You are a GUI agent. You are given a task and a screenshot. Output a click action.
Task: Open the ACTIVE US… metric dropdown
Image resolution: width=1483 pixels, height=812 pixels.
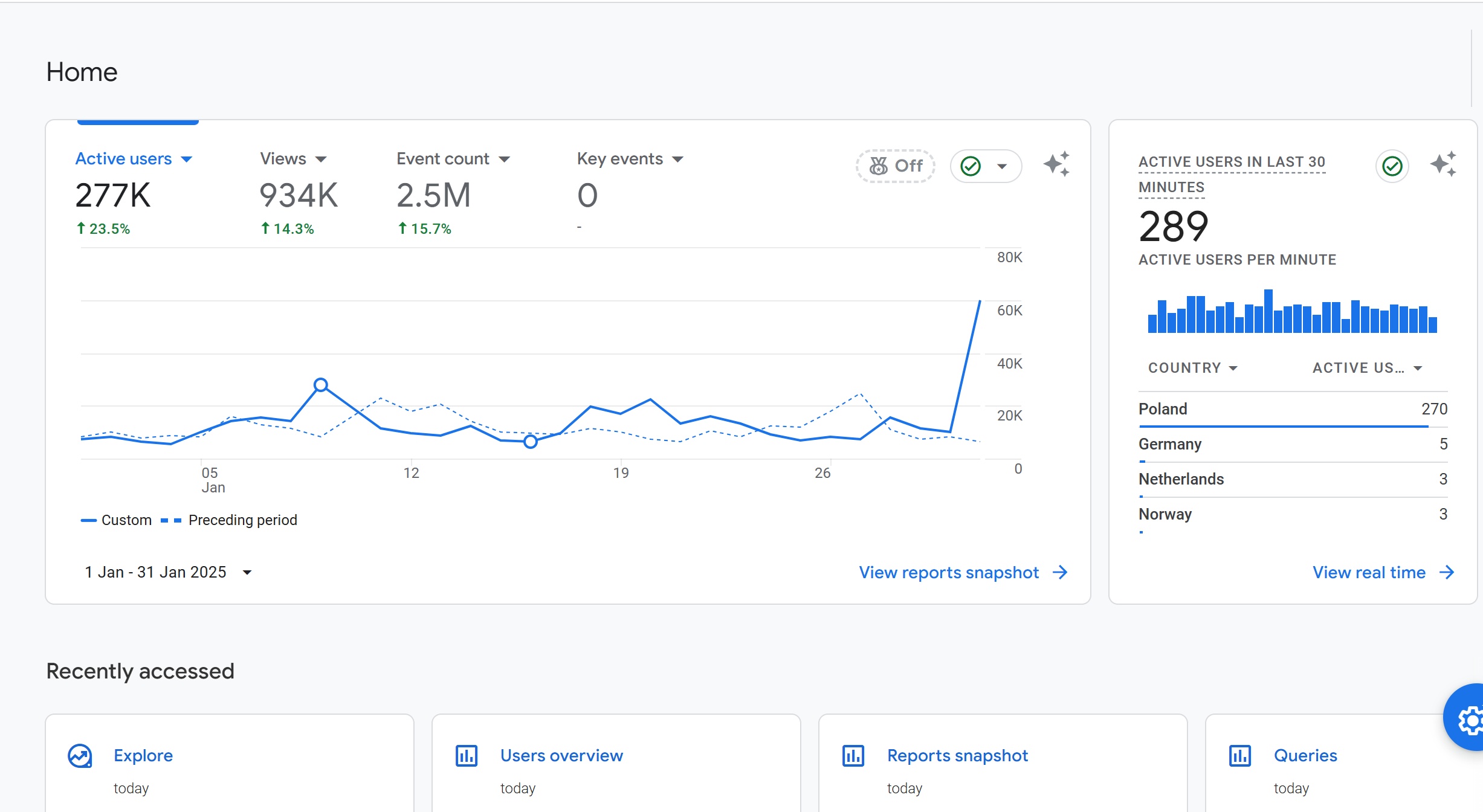1368,368
